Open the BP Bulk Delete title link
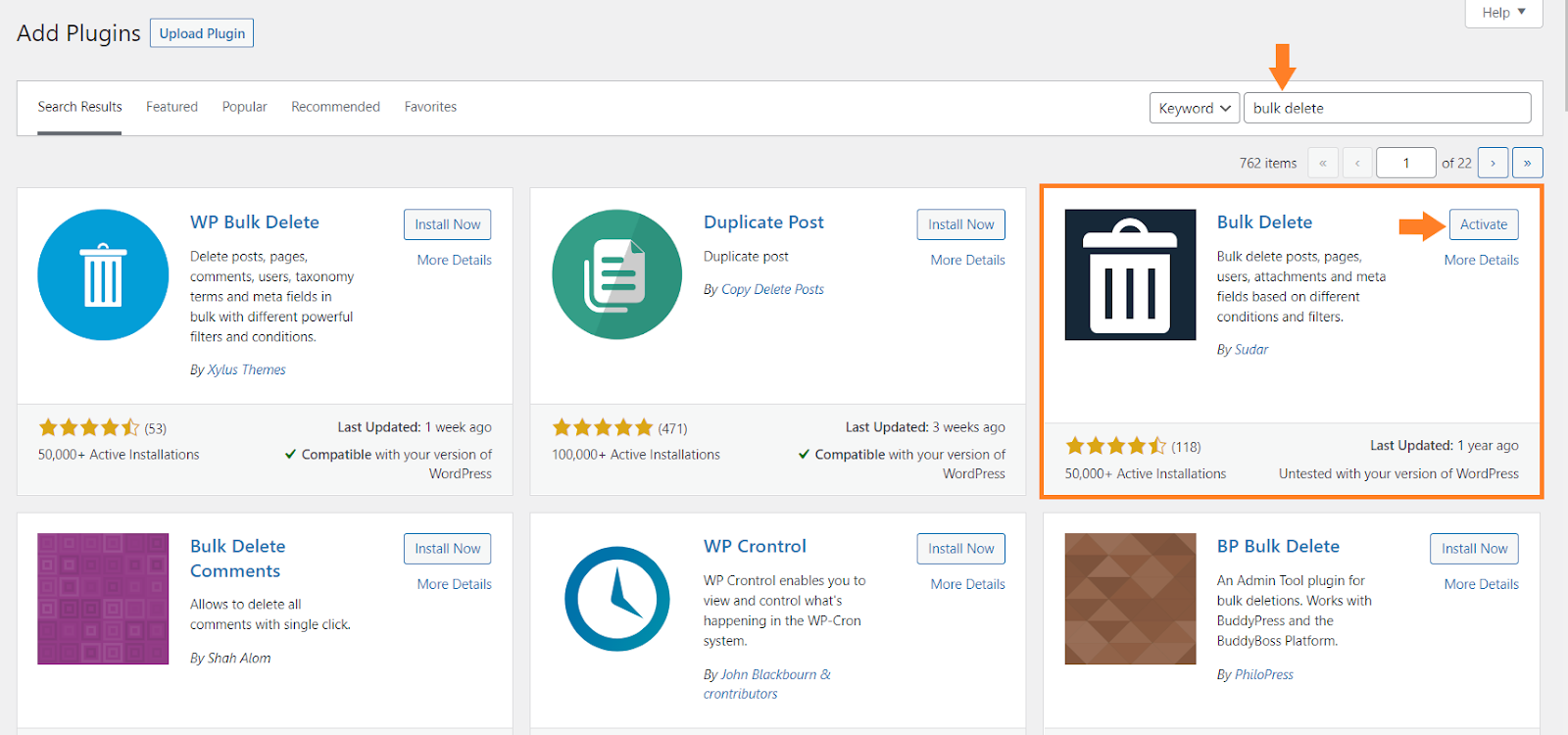The height and width of the screenshot is (735, 1568). (1278, 546)
